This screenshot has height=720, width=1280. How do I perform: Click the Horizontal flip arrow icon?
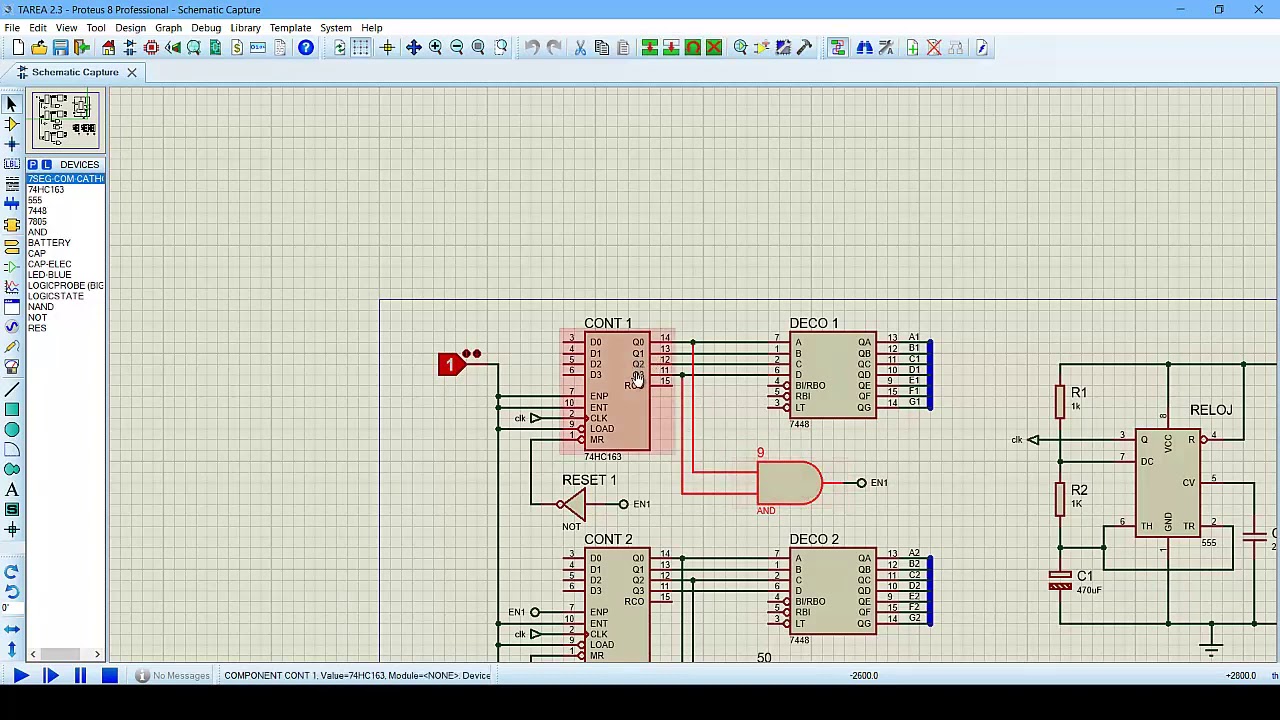coord(12,629)
